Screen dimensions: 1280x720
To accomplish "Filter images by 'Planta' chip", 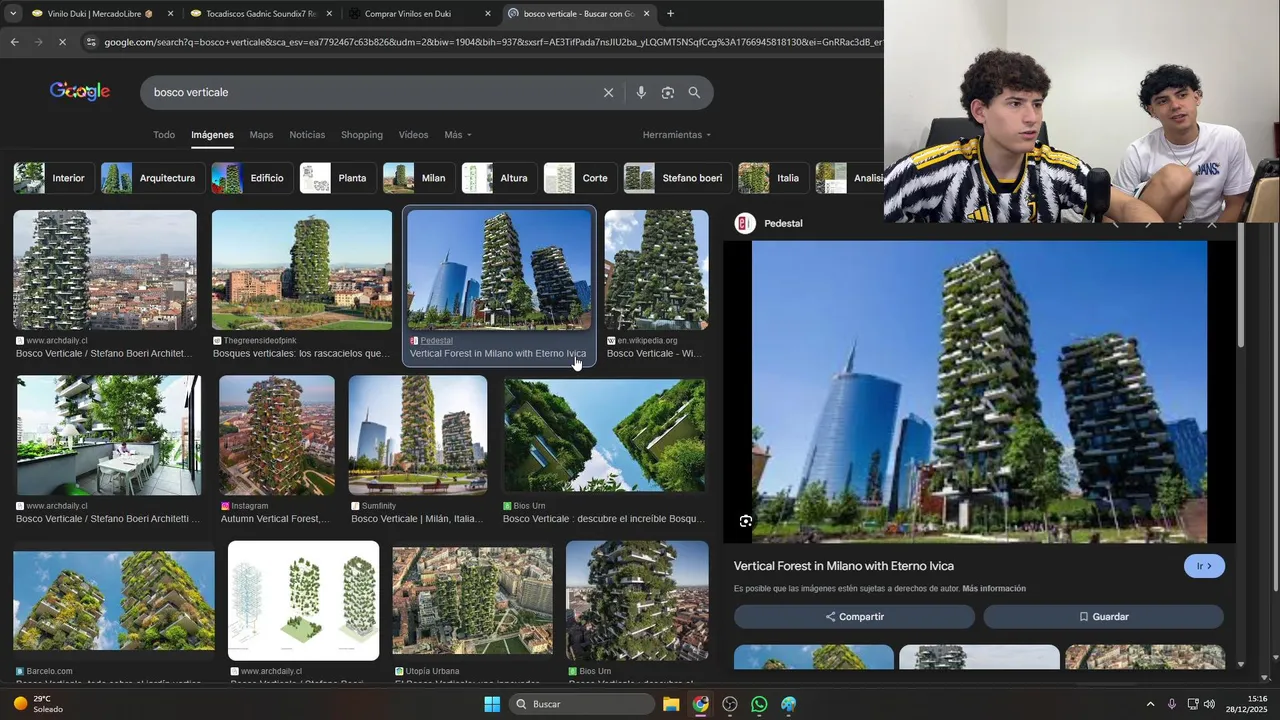I will click(338, 178).
